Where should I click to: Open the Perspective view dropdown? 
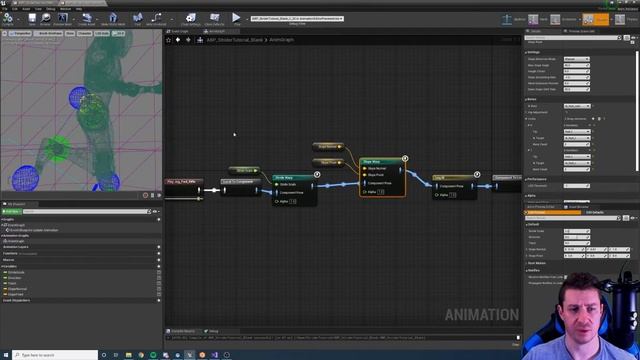(20, 33)
